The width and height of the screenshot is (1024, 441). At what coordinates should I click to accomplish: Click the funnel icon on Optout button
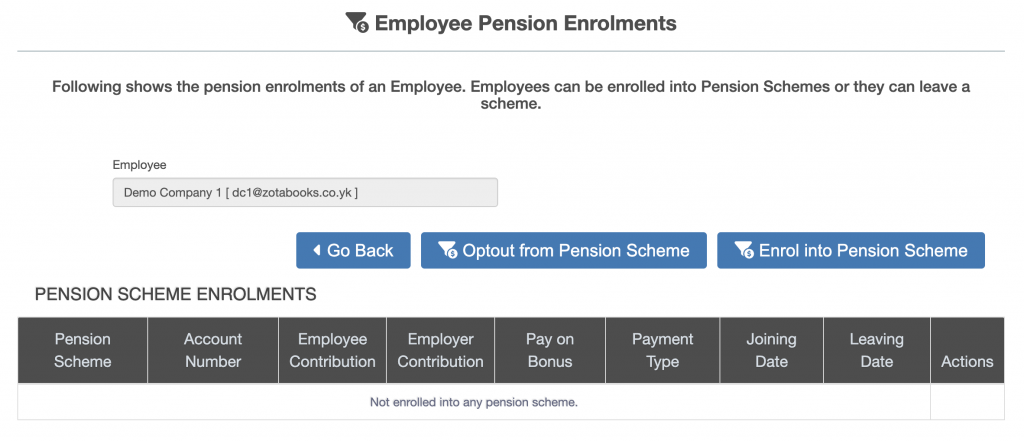(447, 251)
